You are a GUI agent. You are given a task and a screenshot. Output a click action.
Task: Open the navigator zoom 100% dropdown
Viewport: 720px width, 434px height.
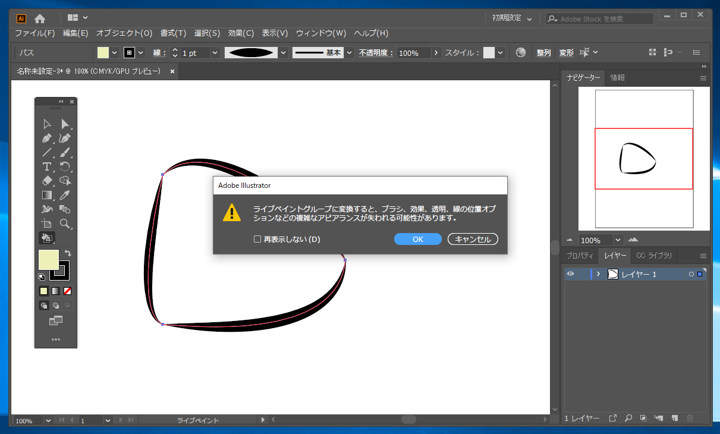click(618, 240)
